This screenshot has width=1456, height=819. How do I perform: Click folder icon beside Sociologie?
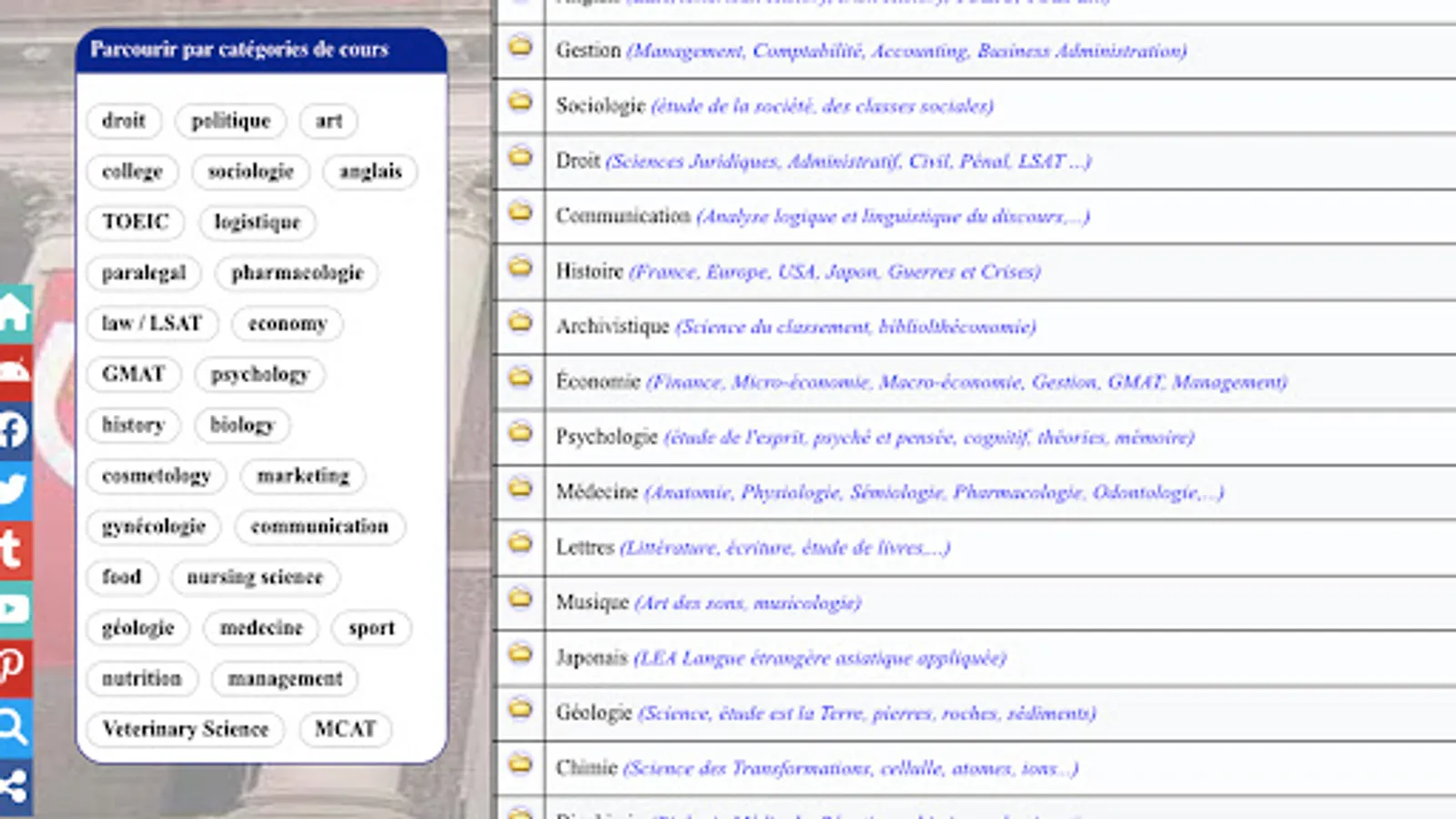coord(521,101)
